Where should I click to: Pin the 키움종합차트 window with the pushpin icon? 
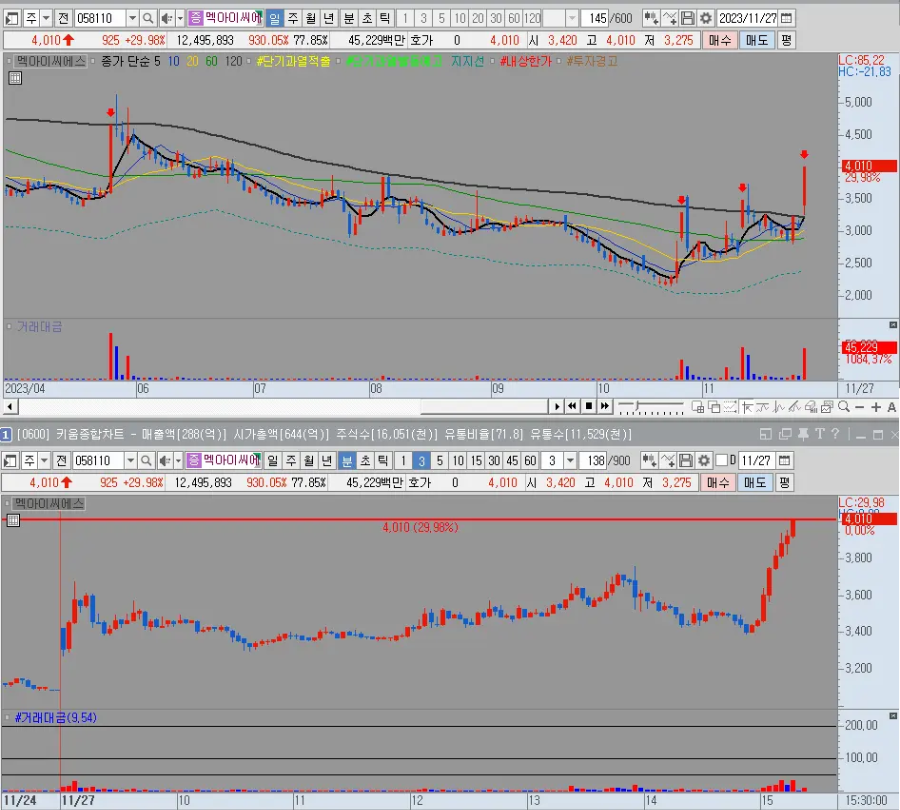coord(803,435)
